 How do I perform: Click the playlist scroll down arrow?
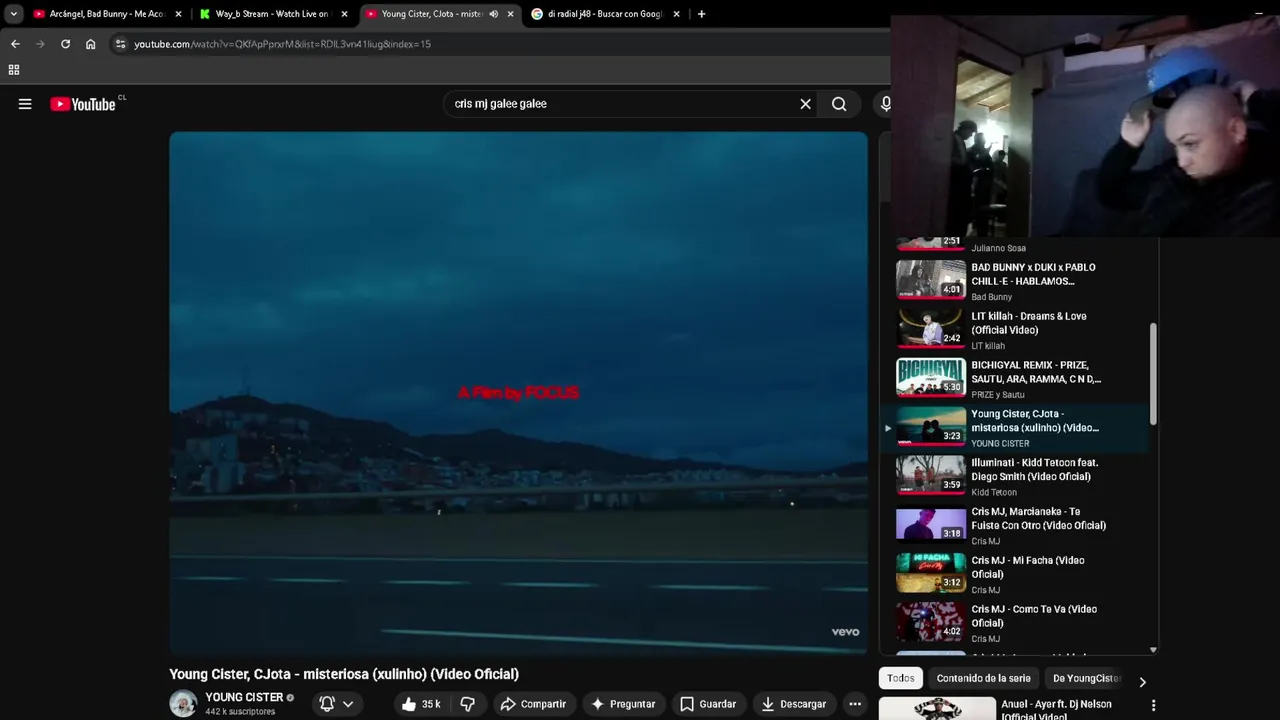(x=1153, y=650)
